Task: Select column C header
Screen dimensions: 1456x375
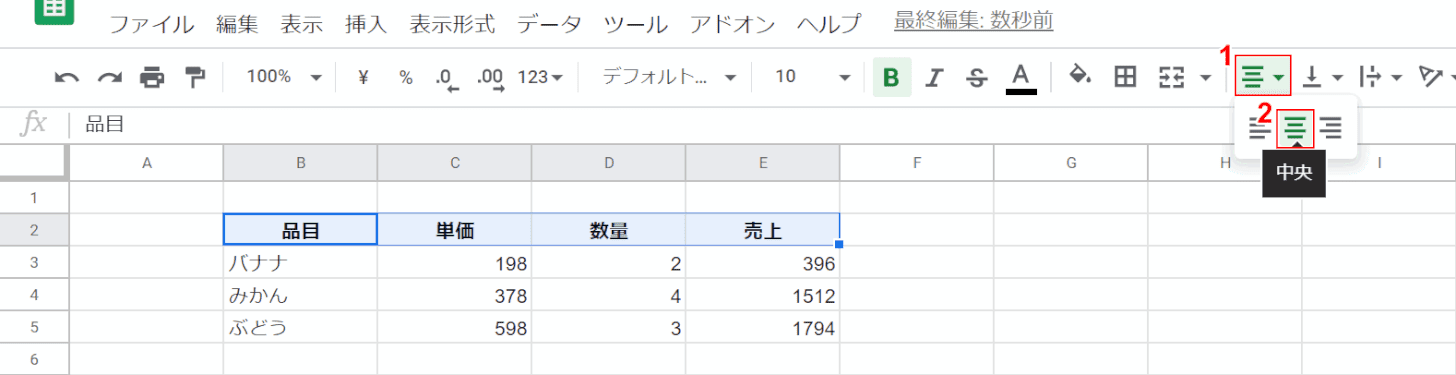Action: [454, 162]
